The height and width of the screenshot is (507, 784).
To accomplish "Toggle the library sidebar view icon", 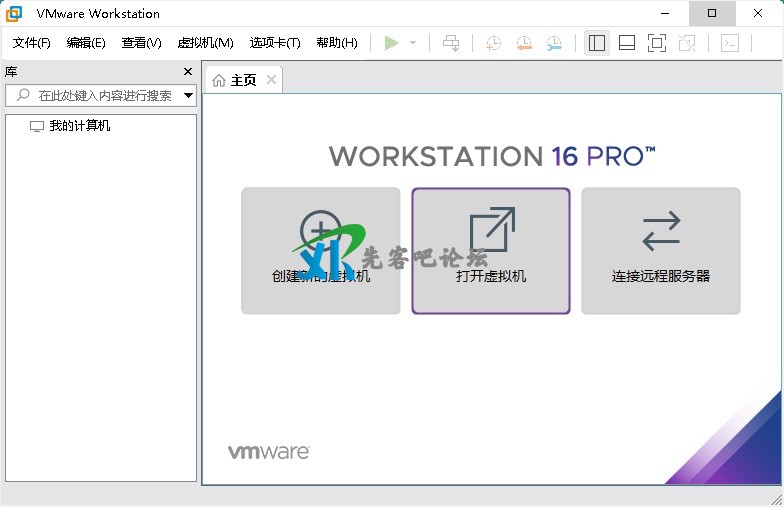I will tap(597, 43).
